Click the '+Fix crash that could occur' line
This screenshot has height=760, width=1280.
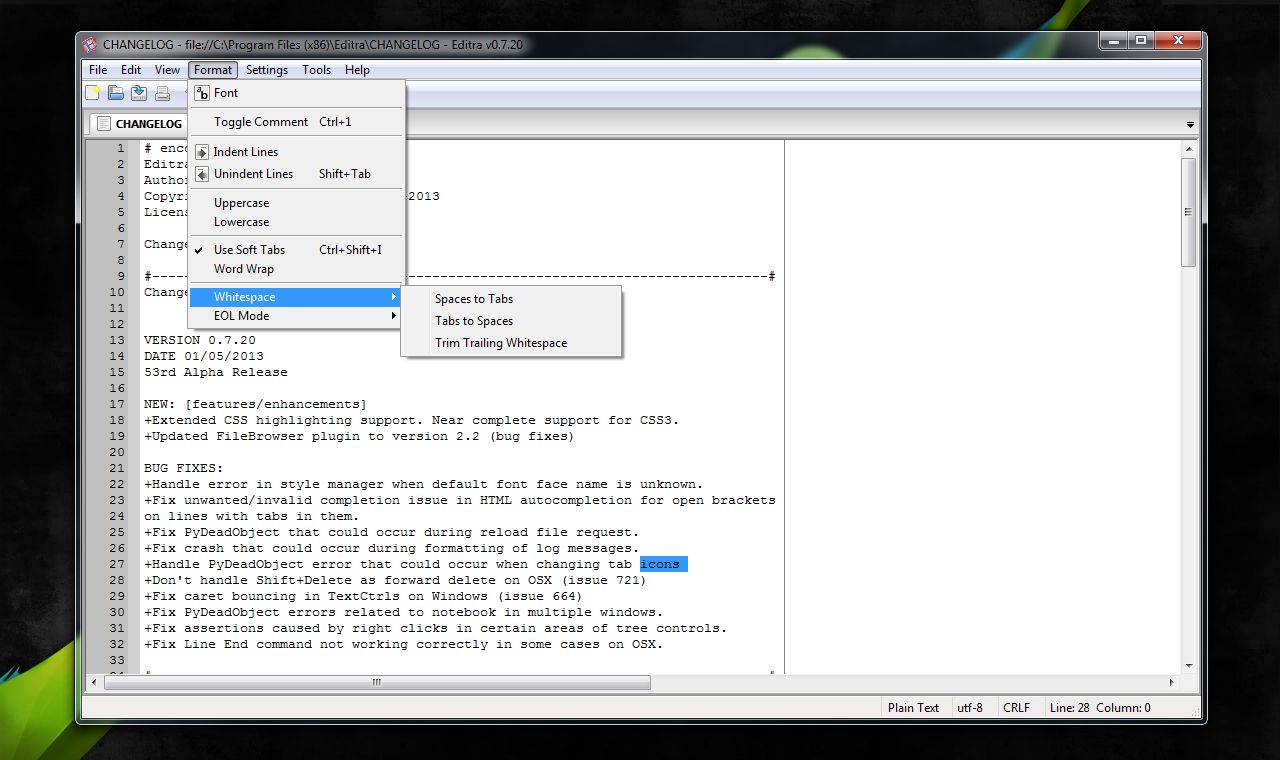tap(392, 548)
